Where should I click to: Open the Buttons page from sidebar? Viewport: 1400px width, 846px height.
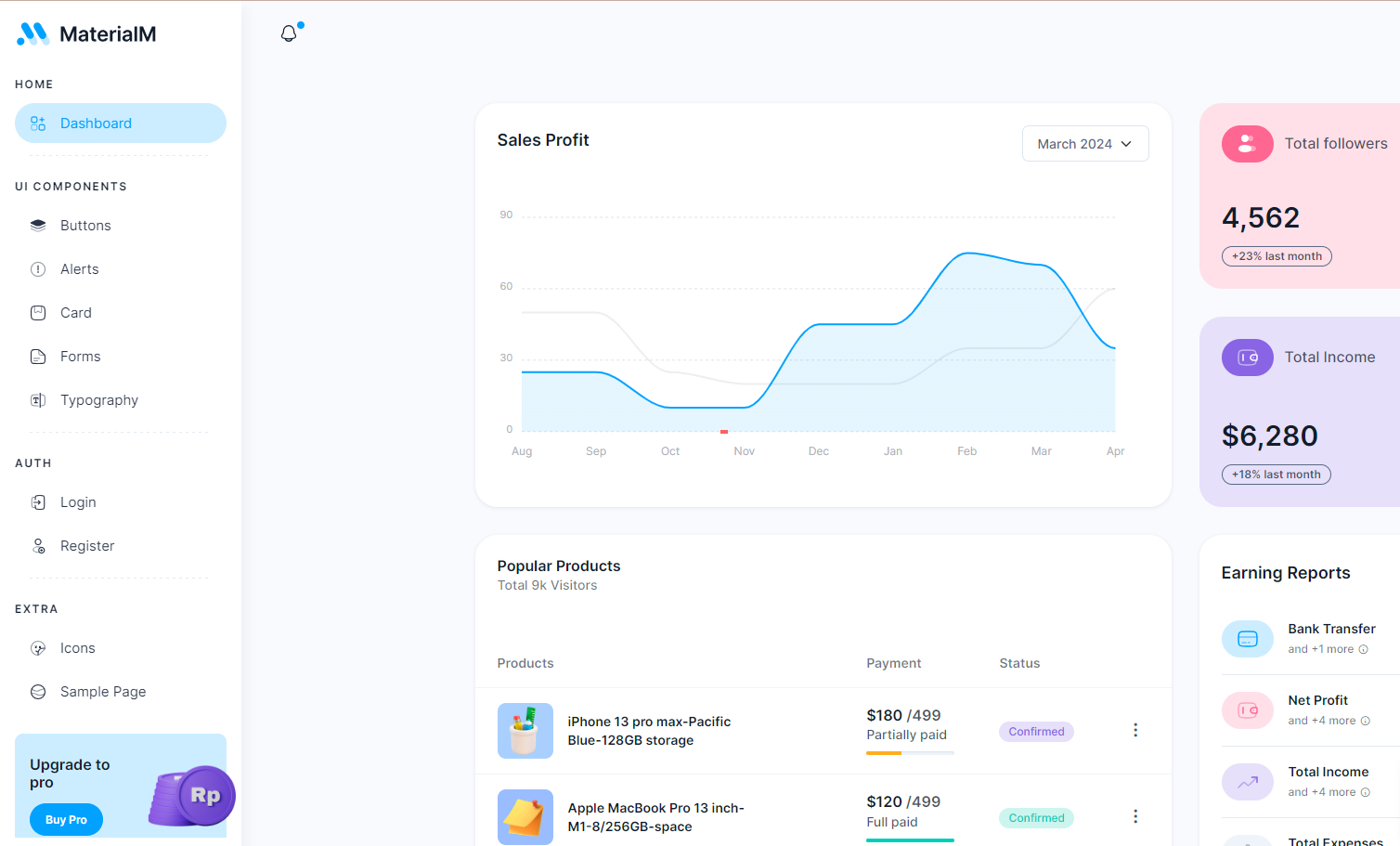(x=85, y=226)
